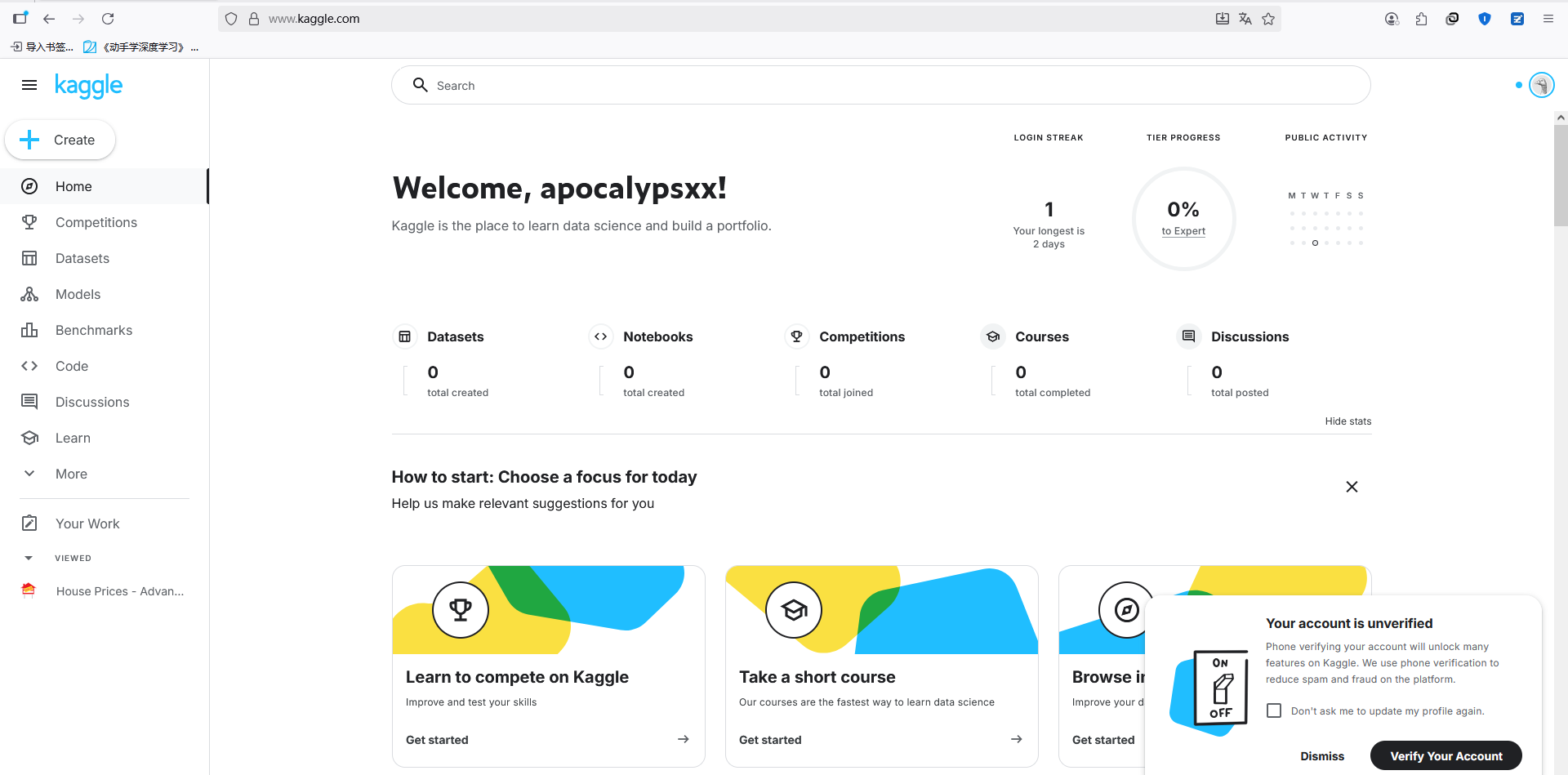Screen dimensions: 1568x775
Task: Open Datasets in the sidebar
Action: [105, 258]
